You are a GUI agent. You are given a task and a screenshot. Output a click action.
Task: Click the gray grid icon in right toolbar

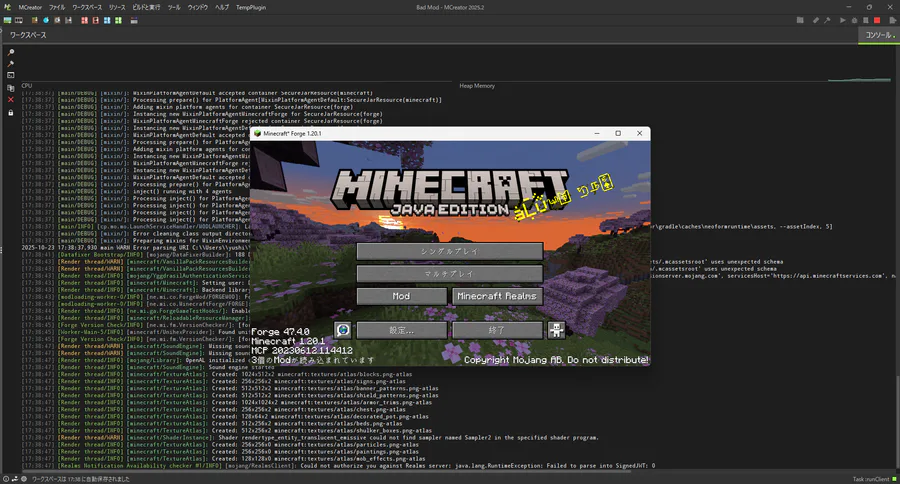(800, 20)
